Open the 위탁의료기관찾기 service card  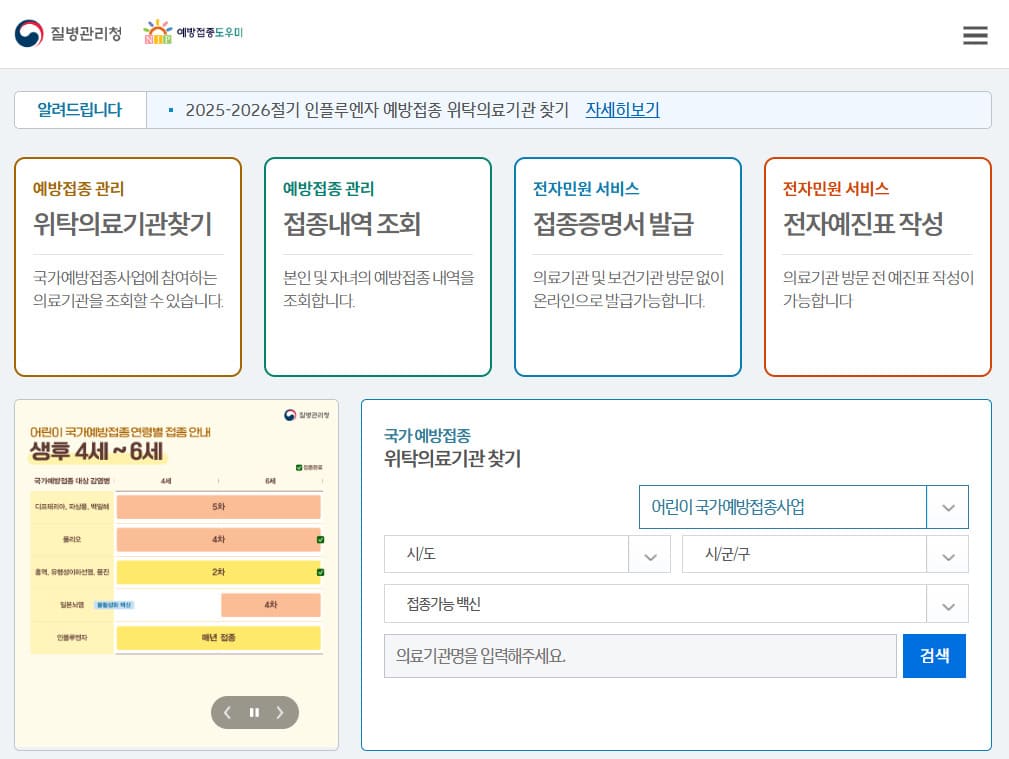coord(127,266)
